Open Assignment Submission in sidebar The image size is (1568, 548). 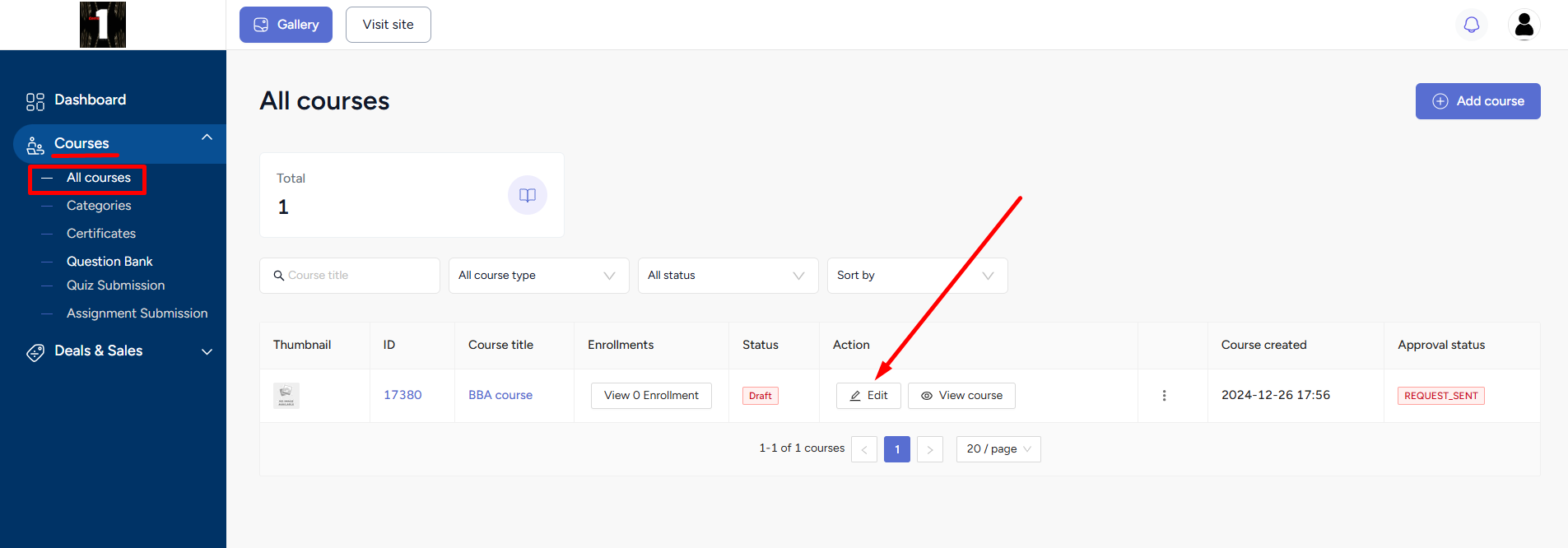point(137,313)
